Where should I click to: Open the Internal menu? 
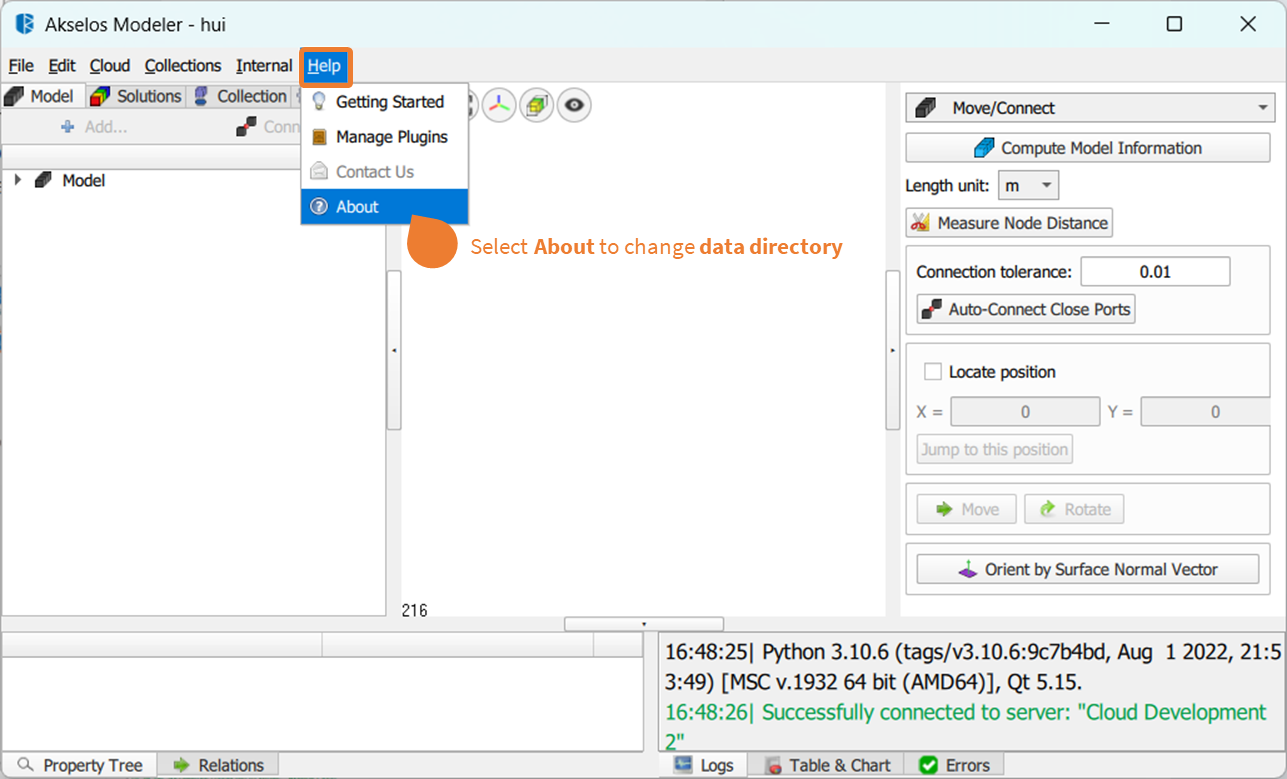[x=264, y=66]
